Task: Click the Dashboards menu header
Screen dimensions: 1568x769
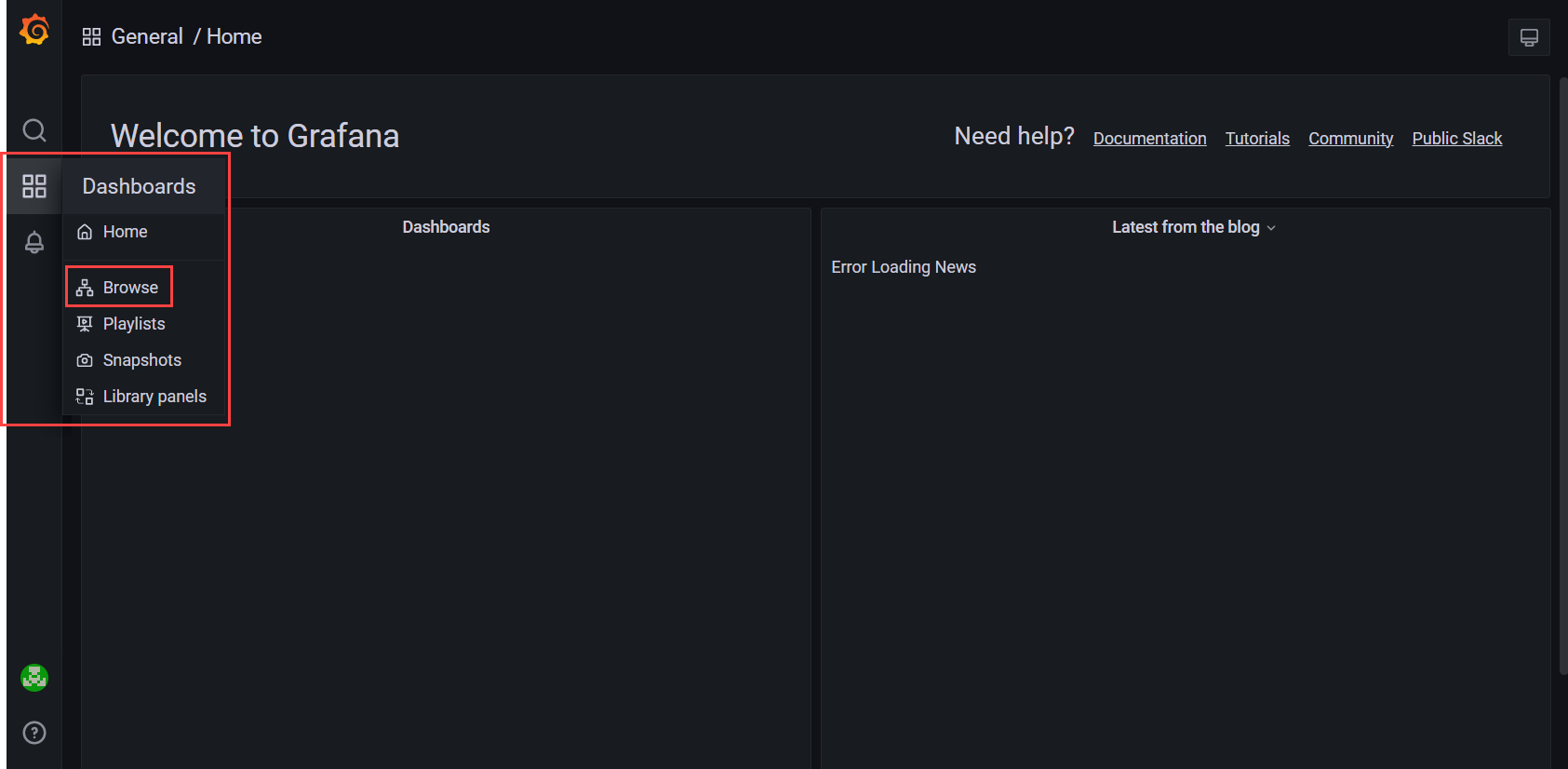Action: click(139, 186)
